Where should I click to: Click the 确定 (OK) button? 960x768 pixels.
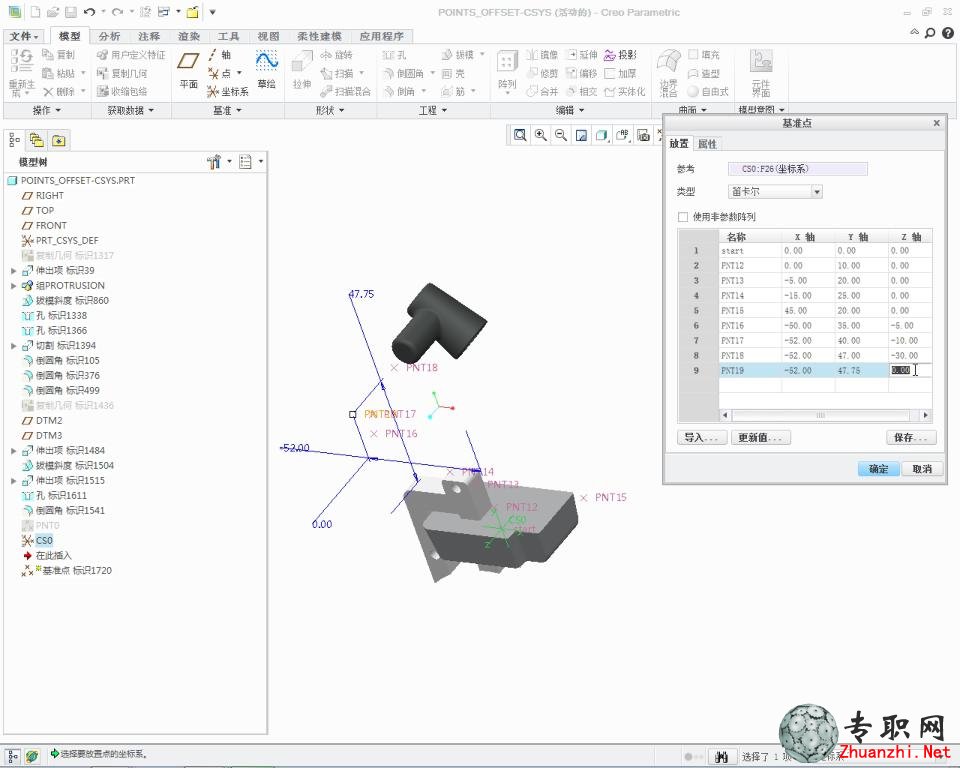pos(879,469)
